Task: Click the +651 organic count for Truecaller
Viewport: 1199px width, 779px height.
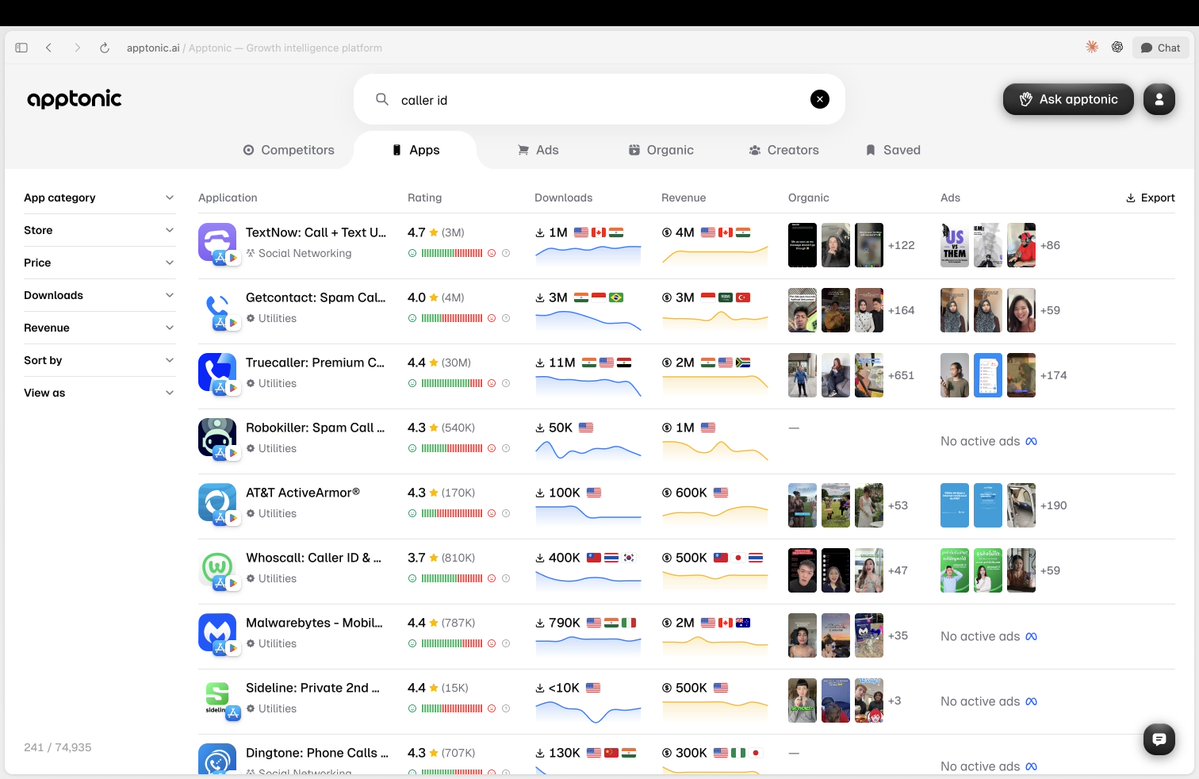Action: point(901,375)
